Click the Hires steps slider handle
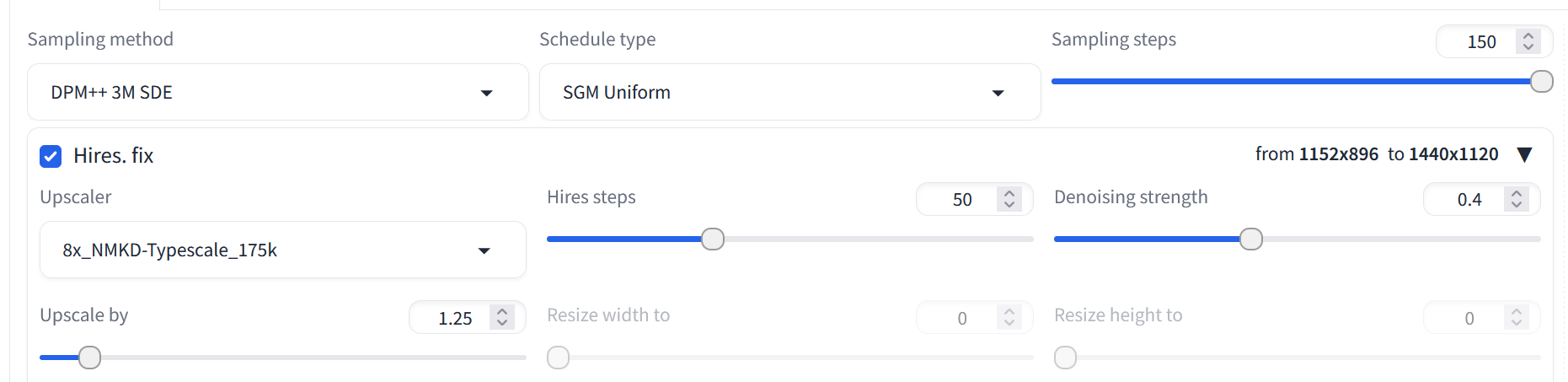 point(713,239)
